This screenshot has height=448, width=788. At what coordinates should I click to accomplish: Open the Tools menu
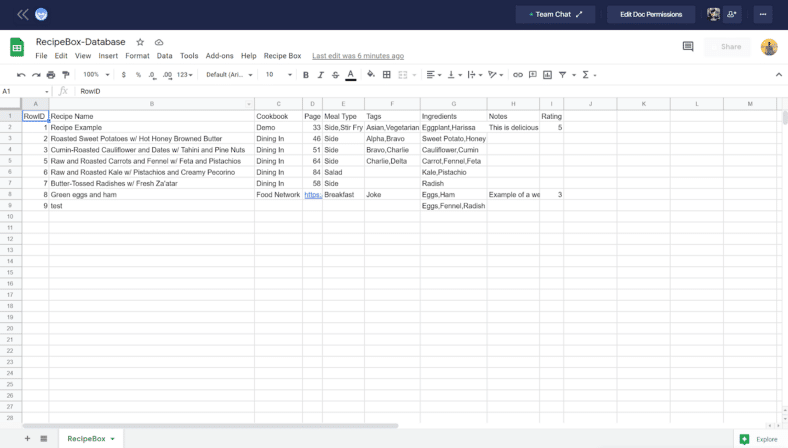pyautogui.click(x=189, y=56)
